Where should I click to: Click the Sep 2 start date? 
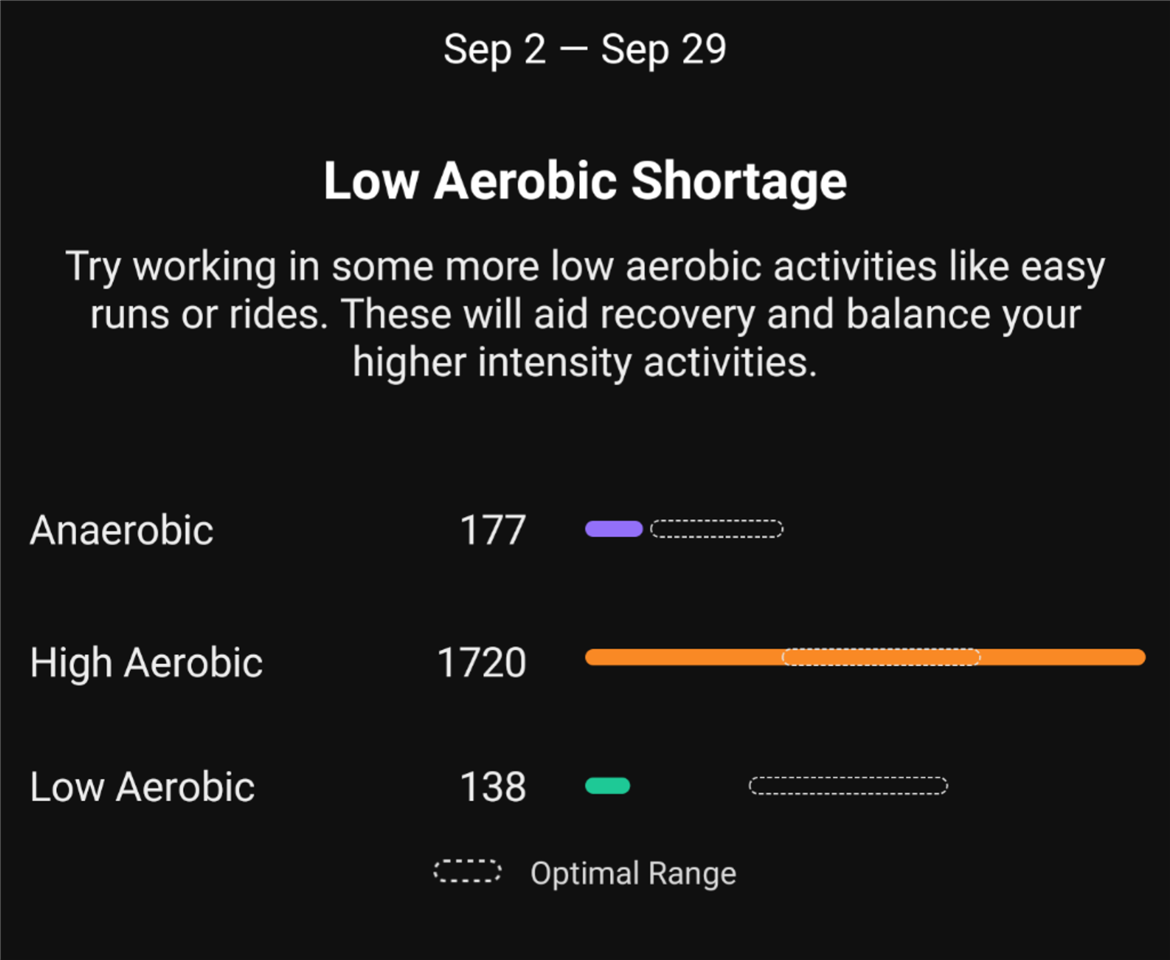(x=495, y=49)
